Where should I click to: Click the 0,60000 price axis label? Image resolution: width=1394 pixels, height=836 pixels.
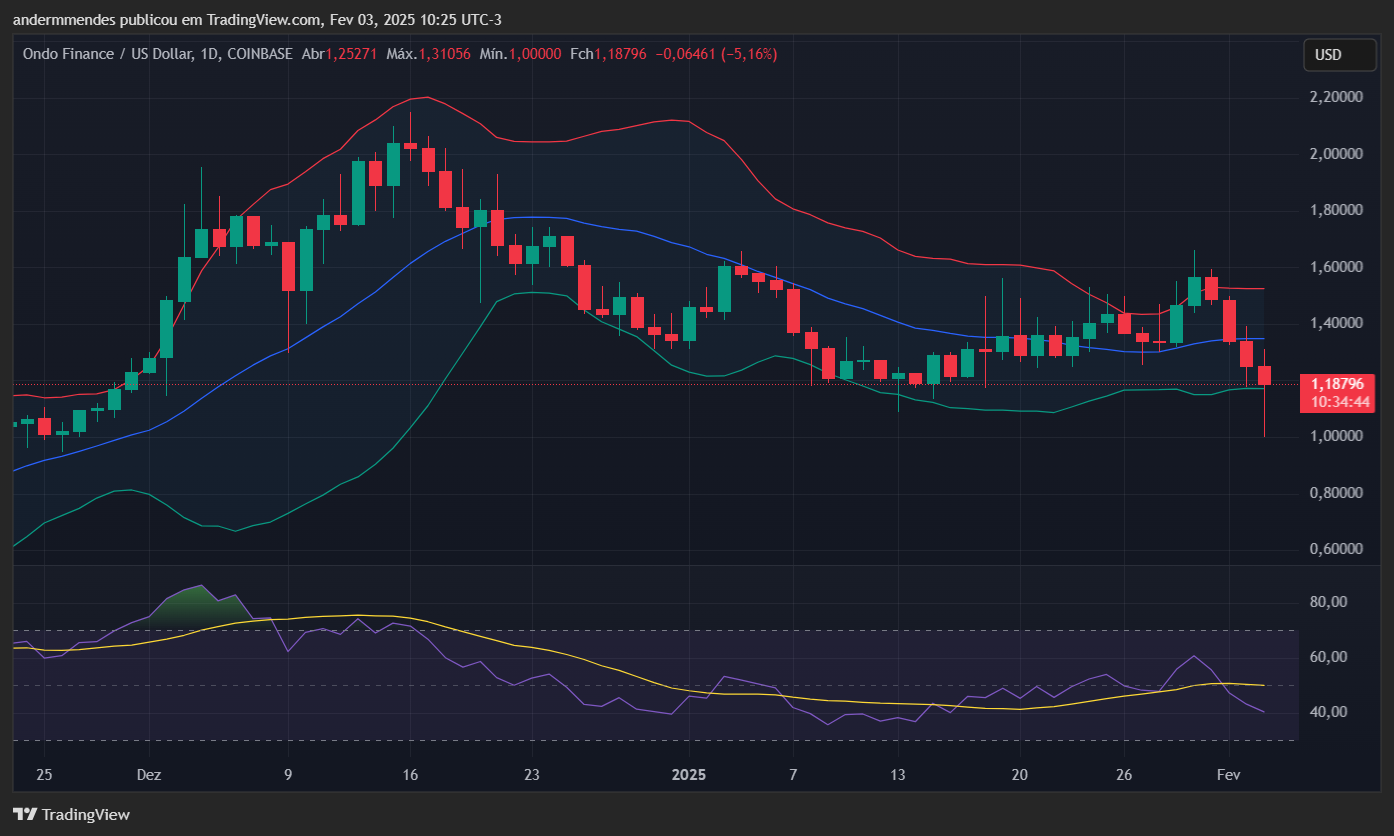click(1338, 550)
